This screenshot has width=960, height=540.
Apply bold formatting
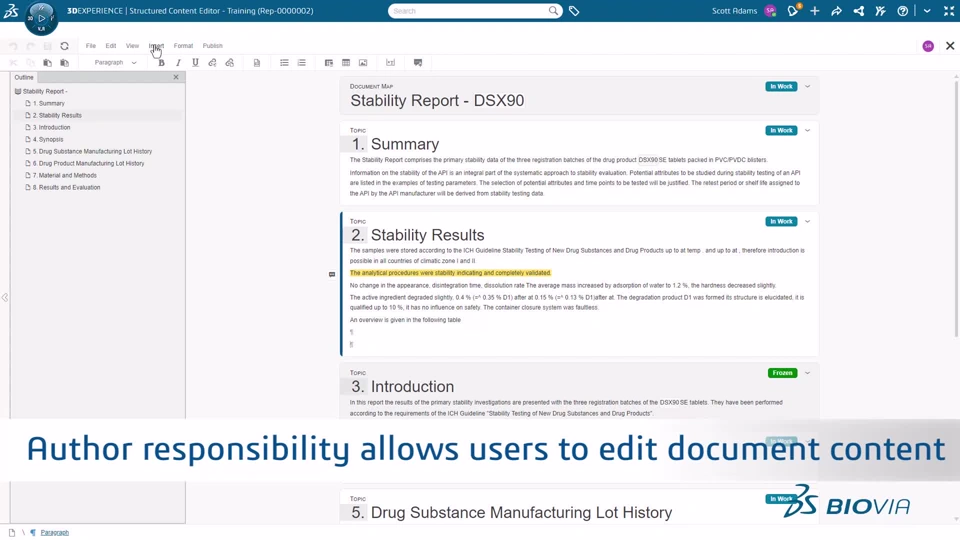tap(162, 62)
